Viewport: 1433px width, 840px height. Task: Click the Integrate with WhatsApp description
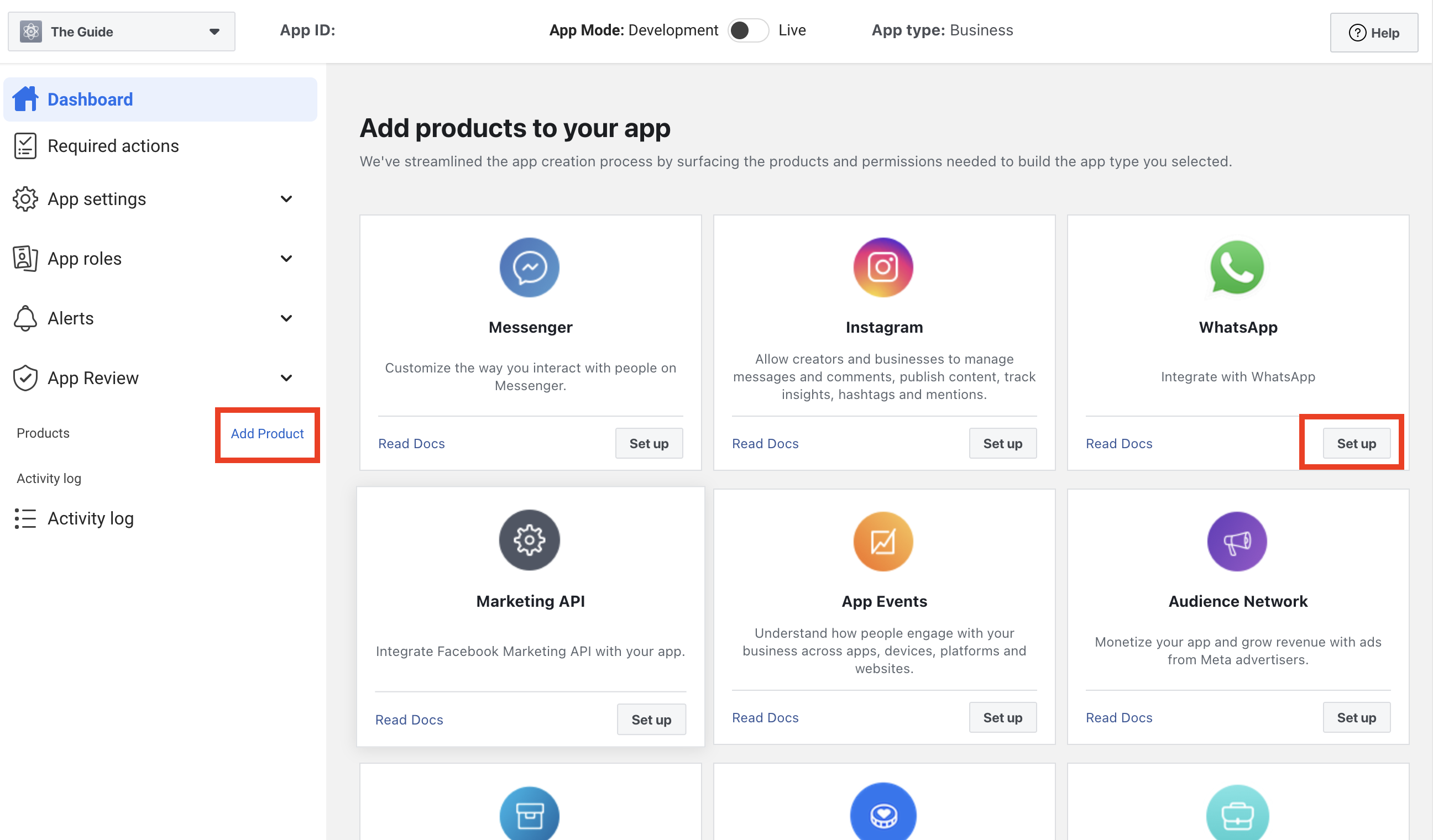coord(1238,377)
